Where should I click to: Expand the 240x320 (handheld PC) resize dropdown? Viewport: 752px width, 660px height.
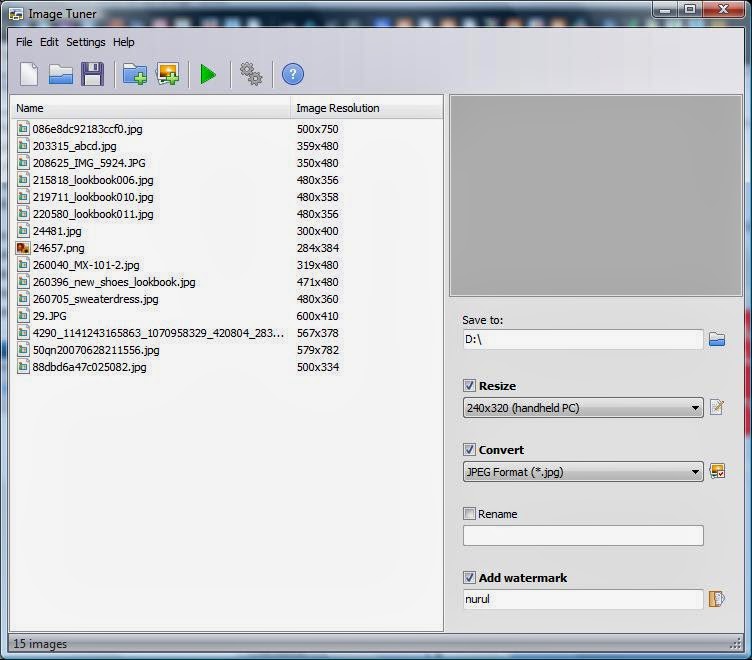pos(583,408)
